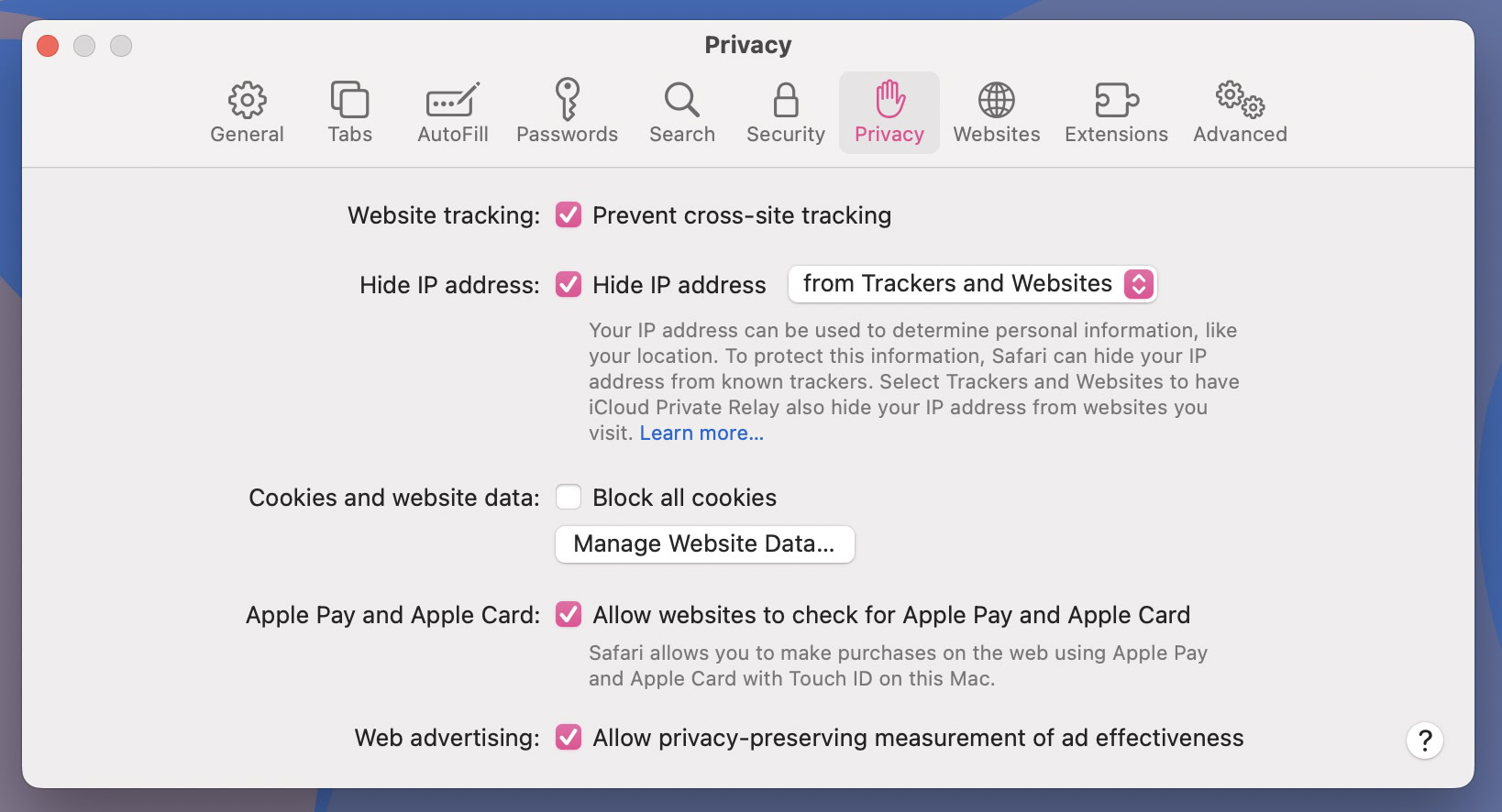The width and height of the screenshot is (1502, 812).
Task: Uncheck privacy-preserving ad measurement
Action: pos(569,738)
